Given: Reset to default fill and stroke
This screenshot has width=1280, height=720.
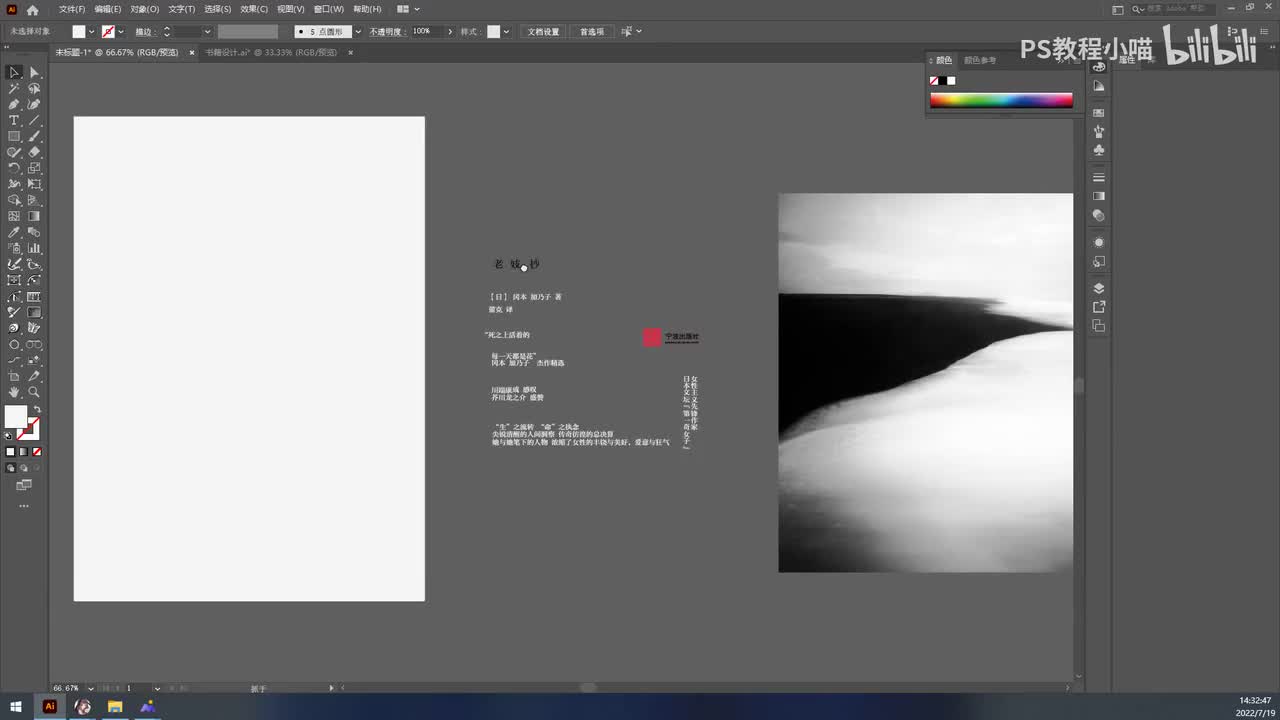Looking at the screenshot, I should pos(9,436).
